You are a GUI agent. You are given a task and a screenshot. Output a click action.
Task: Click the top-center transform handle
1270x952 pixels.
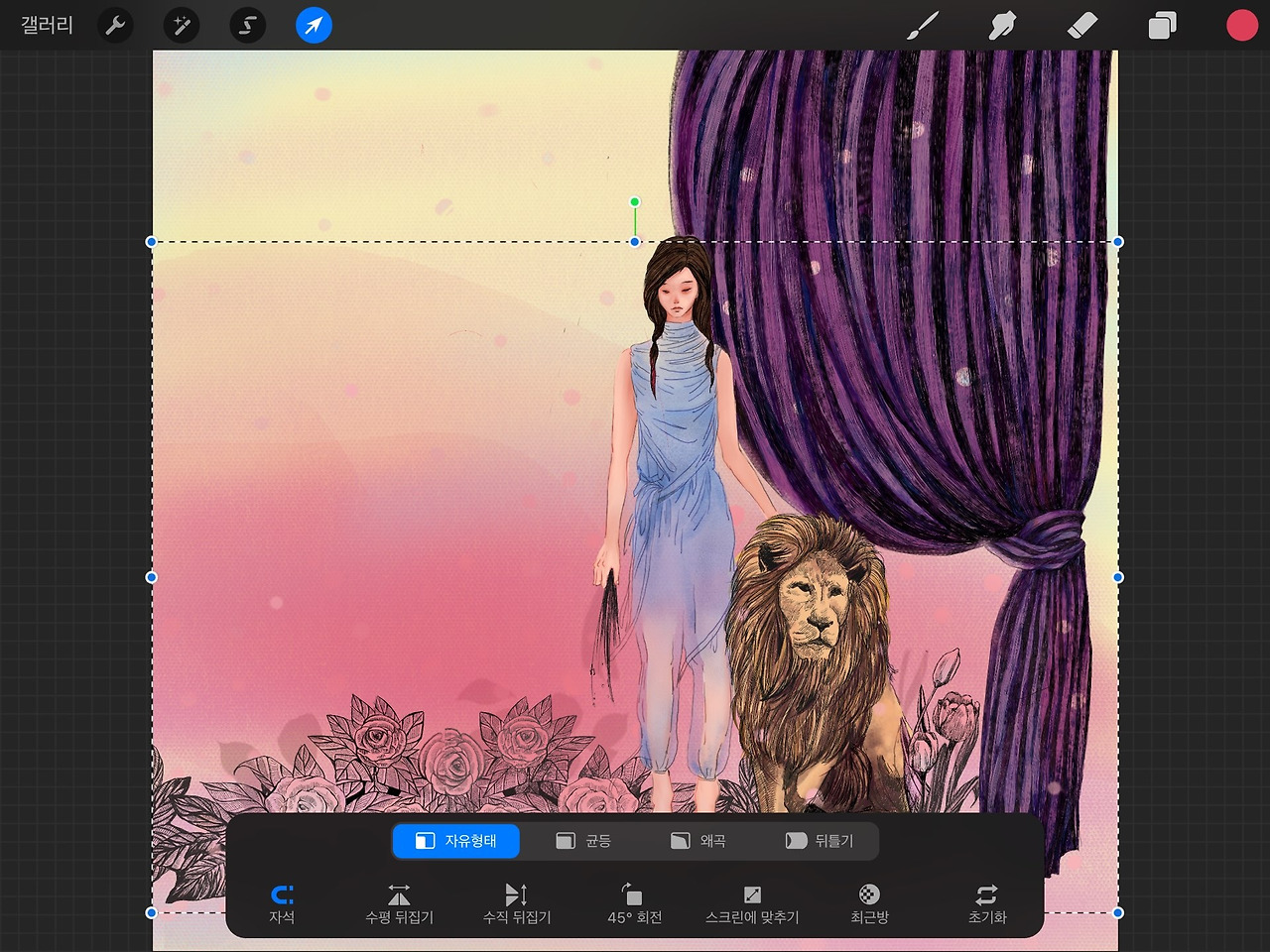click(x=635, y=242)
